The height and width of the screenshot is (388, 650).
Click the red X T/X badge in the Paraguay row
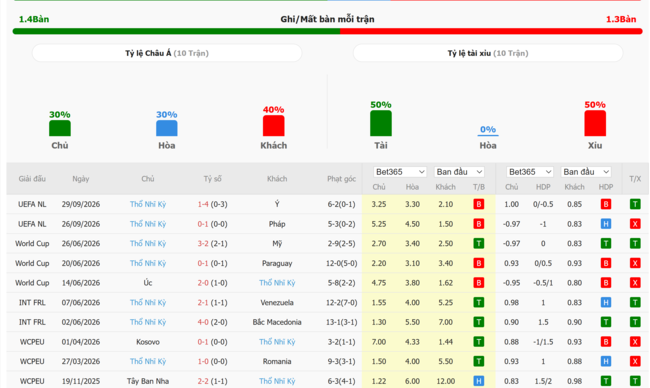point(635,263)
